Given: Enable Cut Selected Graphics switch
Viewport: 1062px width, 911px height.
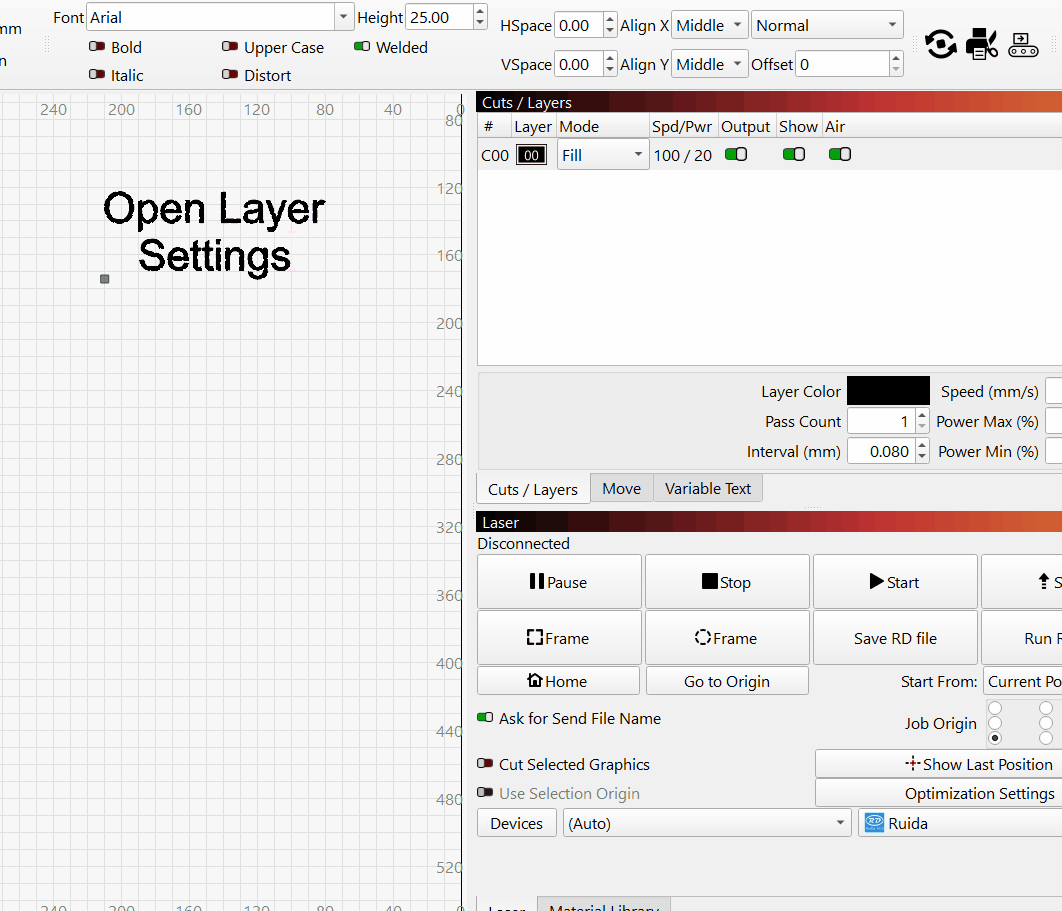Looking at the screenshot, I should [x=485, y=763].
